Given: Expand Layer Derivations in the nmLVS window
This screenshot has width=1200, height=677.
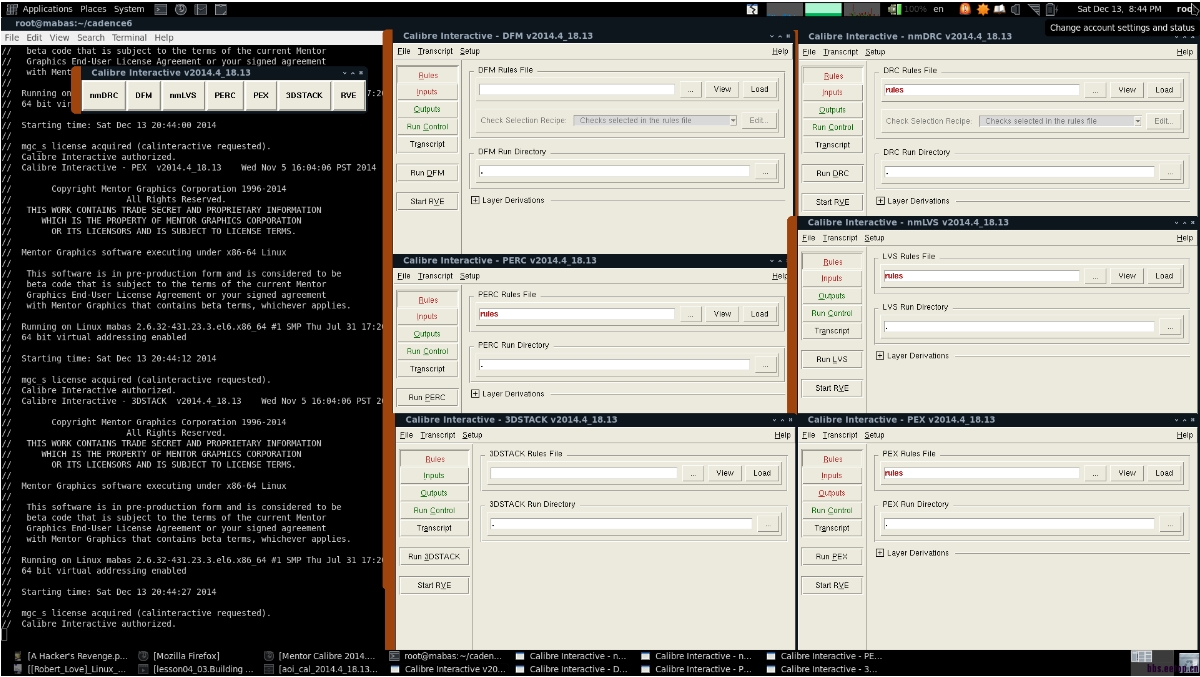Looking at the screenshot, I should pos(880,356).
